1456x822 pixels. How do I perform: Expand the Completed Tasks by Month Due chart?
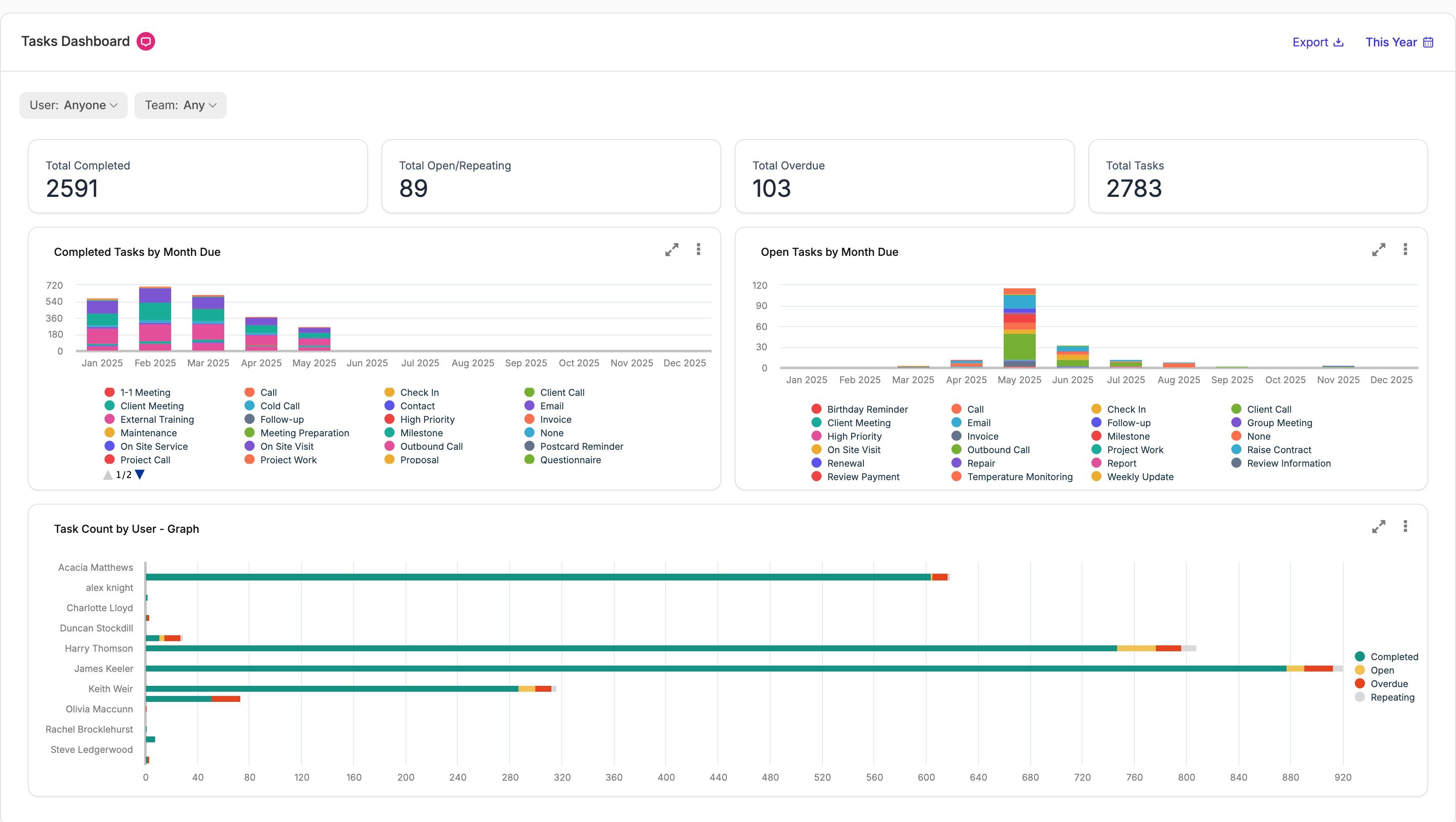672,249
